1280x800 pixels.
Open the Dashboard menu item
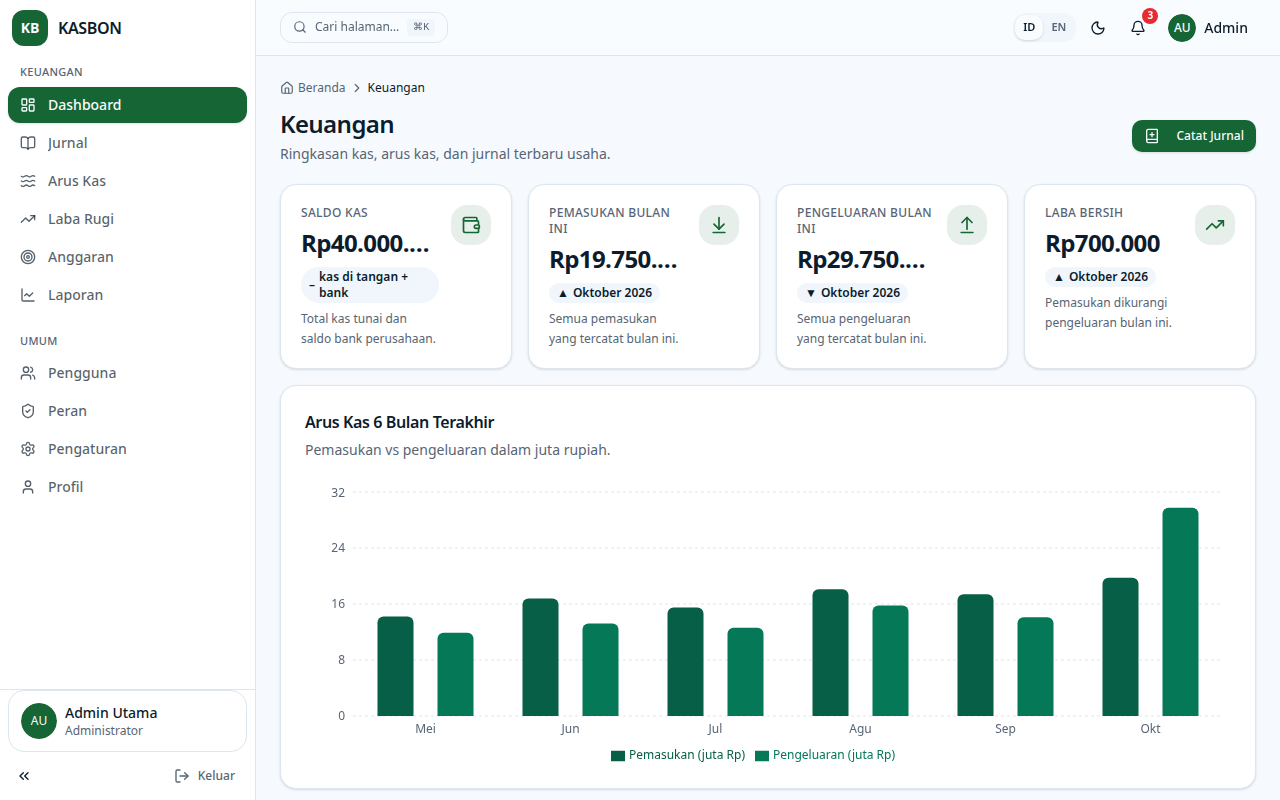[127, 105]
